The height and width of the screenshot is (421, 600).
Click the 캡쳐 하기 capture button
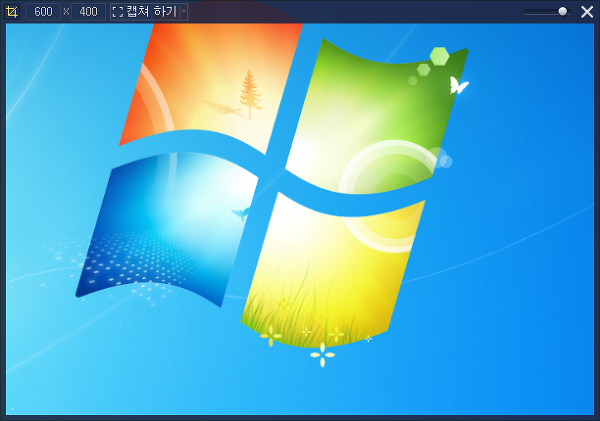click(x=145, y=12)
